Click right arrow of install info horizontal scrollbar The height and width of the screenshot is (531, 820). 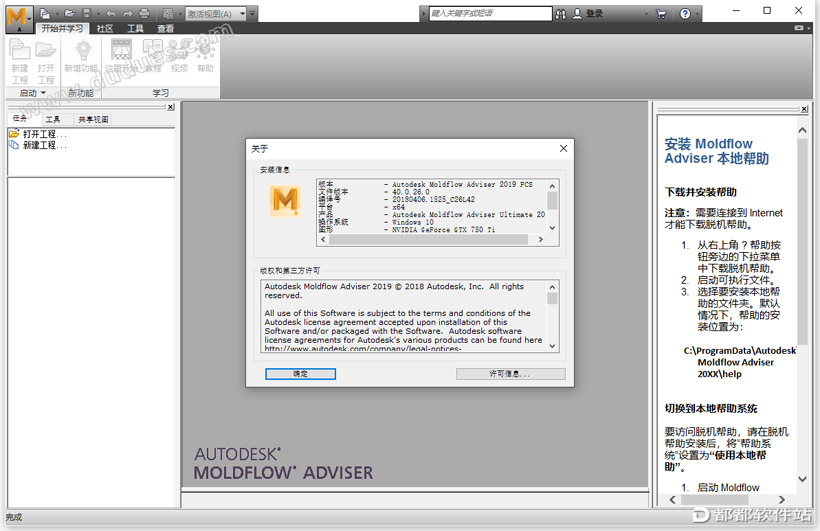pyautogui.click(x=541, y=239)
